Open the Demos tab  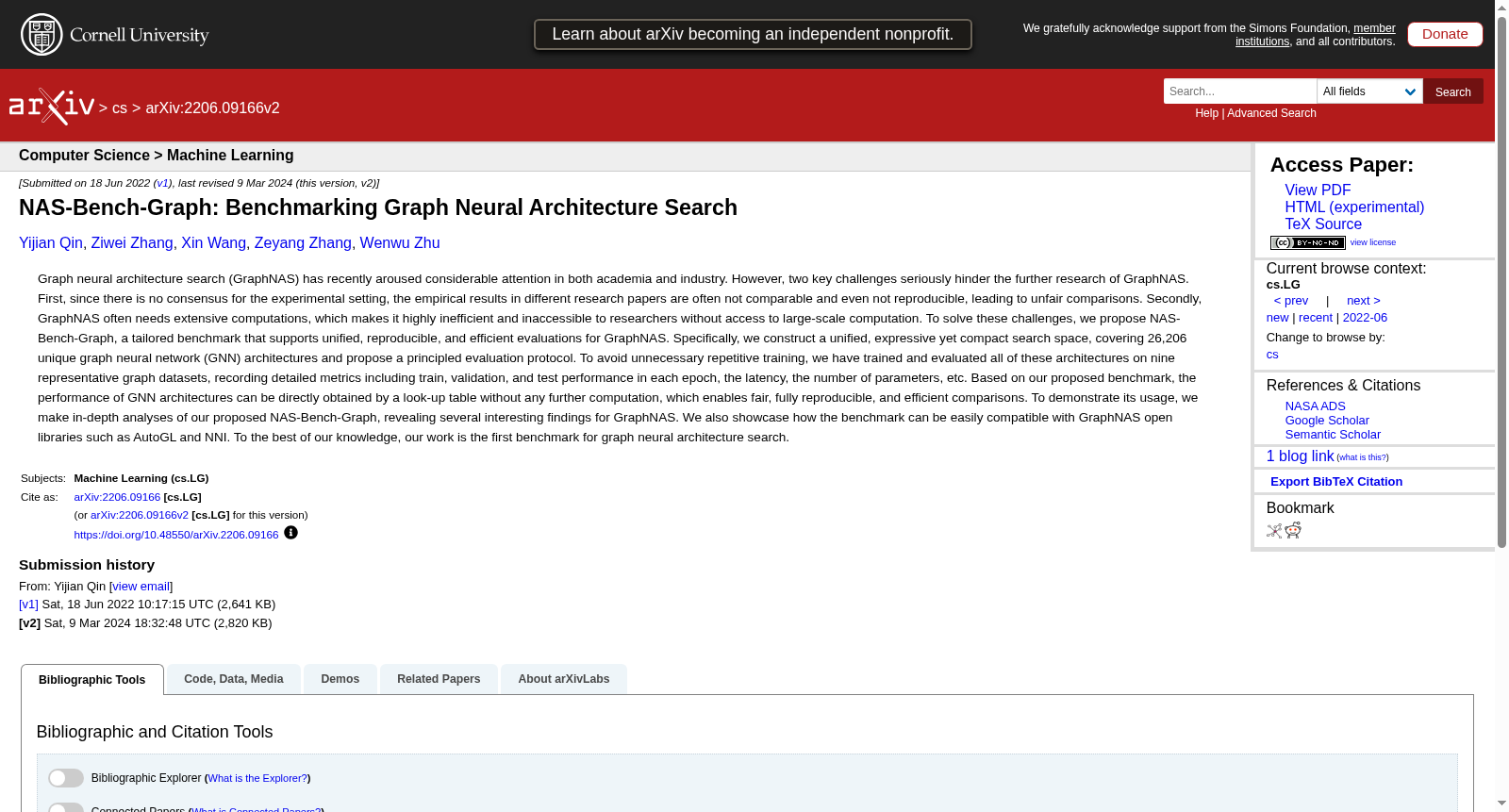[x=340, y=679]
